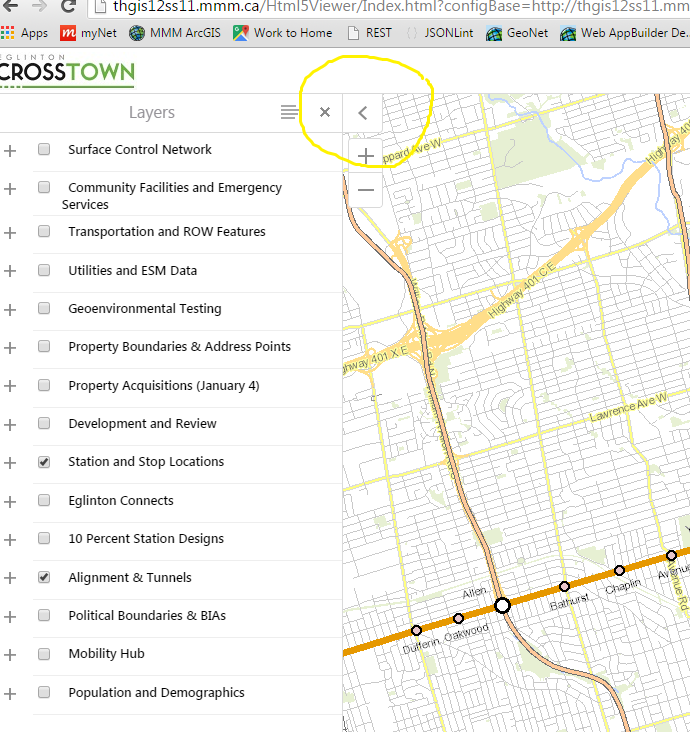Enable Transportation and ROW Features layer
The image size is (690, 732).
[44, 231]
